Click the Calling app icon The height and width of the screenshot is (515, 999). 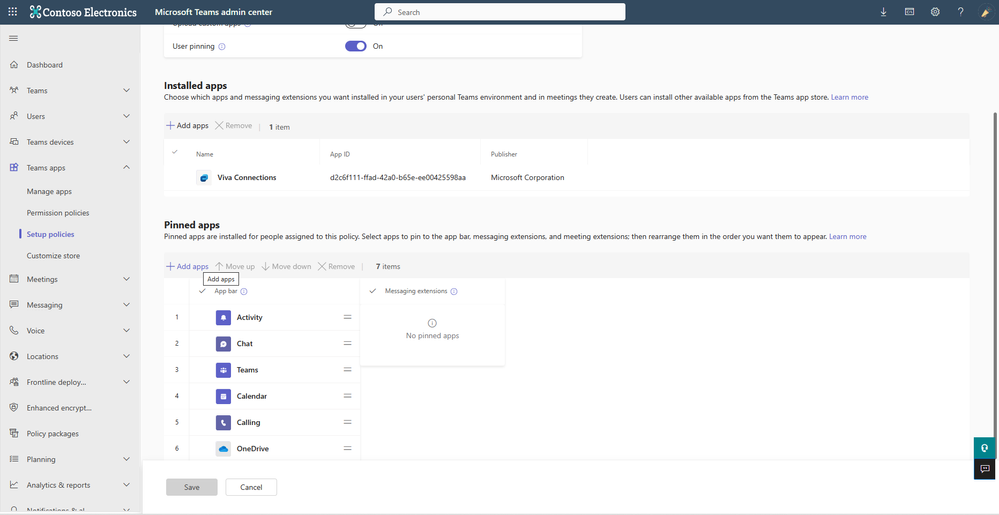[x=223, y=422]
